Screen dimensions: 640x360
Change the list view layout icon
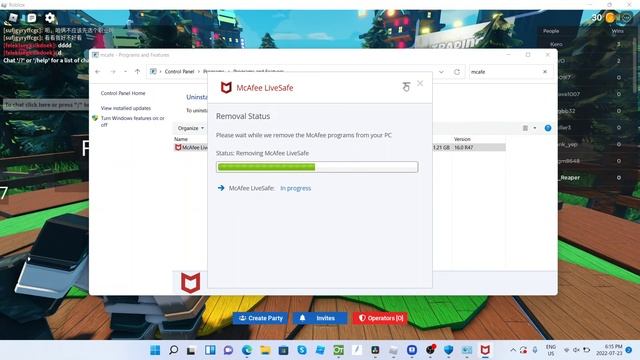point(525,128)
